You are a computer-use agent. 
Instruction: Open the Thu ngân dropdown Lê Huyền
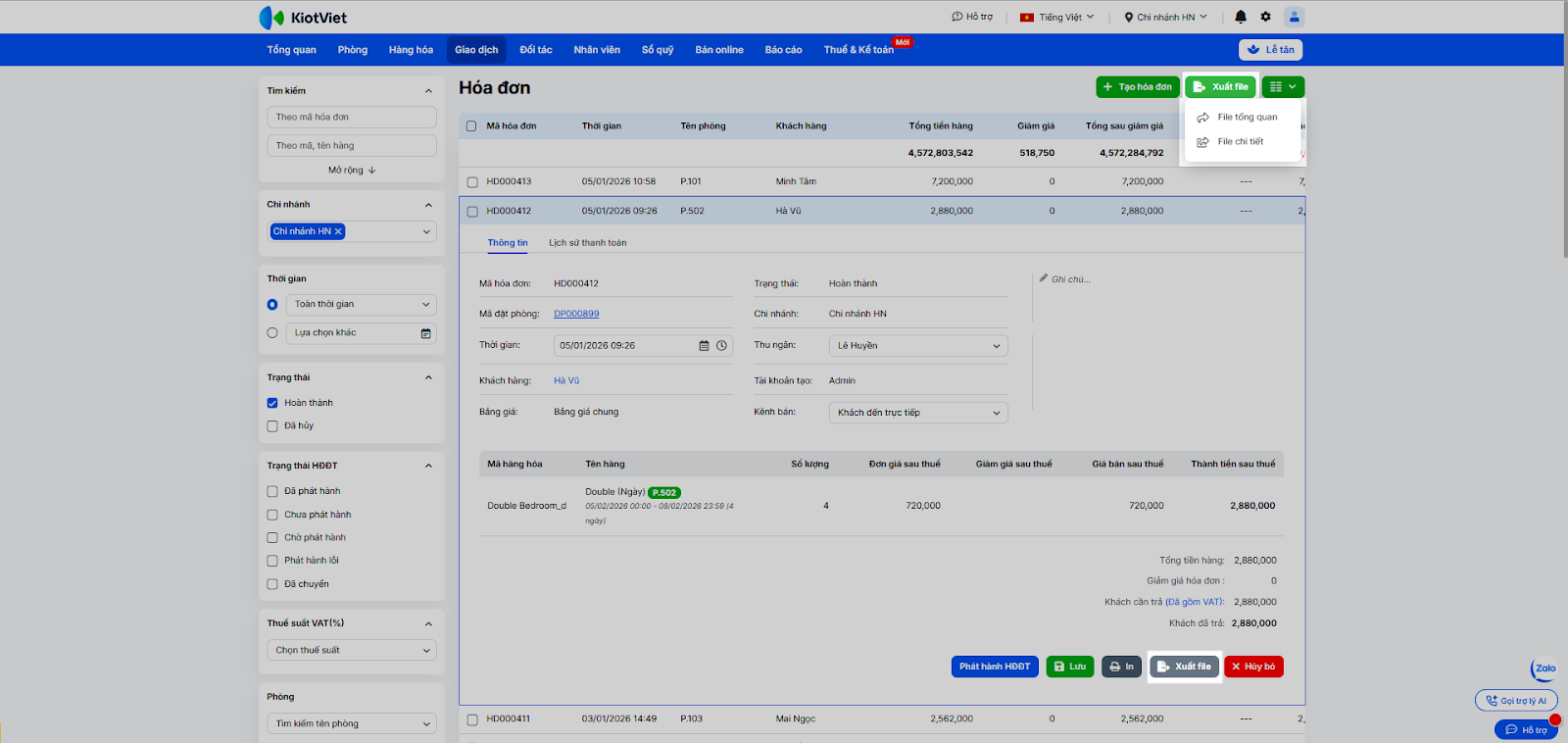coord(917,346)
